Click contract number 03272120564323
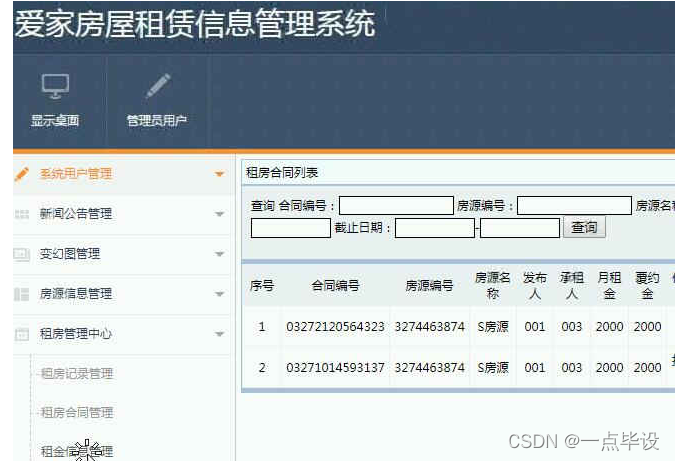Screen dimensions: 675x461 [335, 327]
